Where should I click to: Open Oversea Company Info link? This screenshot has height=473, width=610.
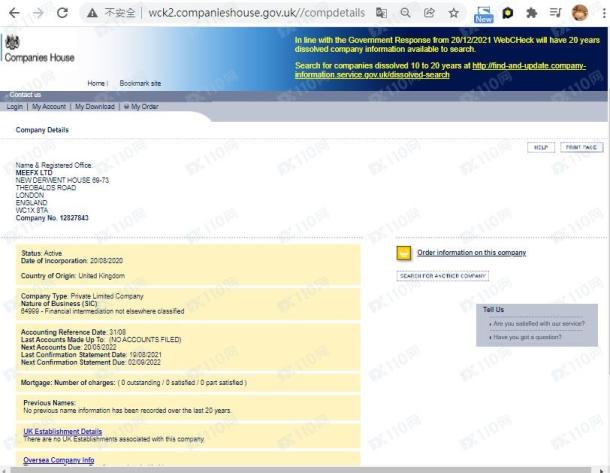tap(59, 460)
